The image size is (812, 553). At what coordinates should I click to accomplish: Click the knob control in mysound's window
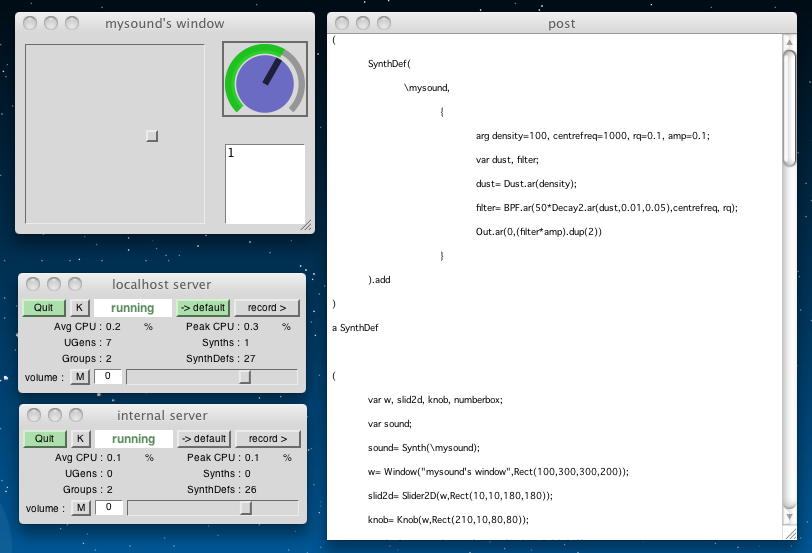tap(265, 79)
